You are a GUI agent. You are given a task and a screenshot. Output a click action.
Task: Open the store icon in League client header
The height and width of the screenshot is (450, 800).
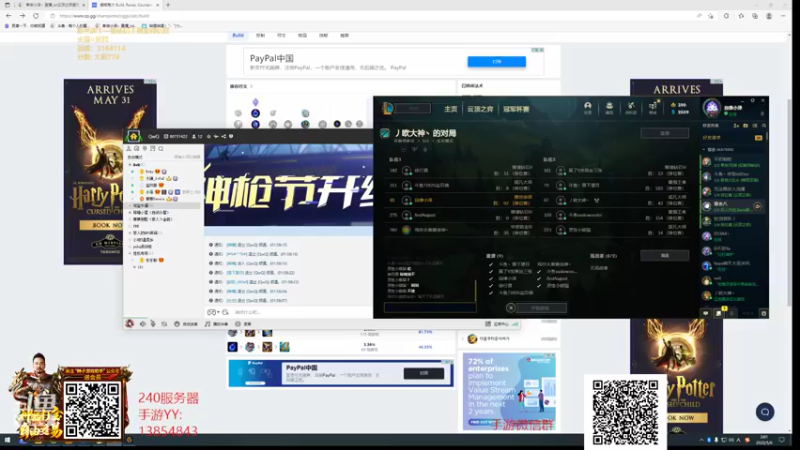[653, 107]
